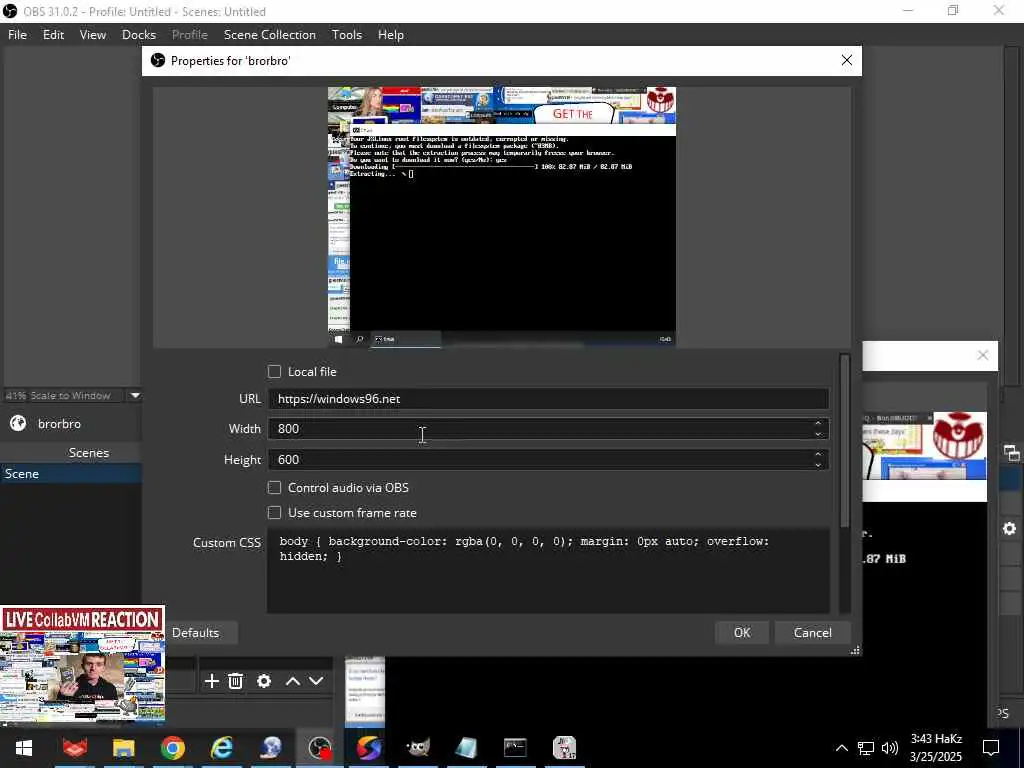This screenshot has width=1024, height=768.
Task: Launch Google Chrome from the taskbar
Action: point(172,748)
